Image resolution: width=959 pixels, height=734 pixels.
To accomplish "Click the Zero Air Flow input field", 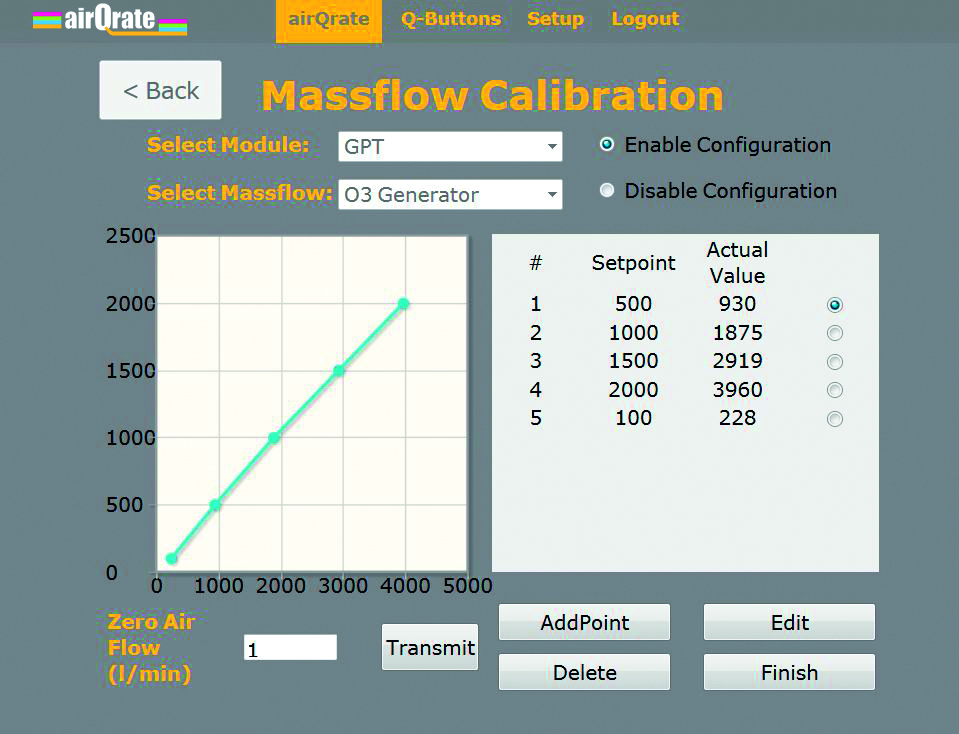I will tap(290, 647).
